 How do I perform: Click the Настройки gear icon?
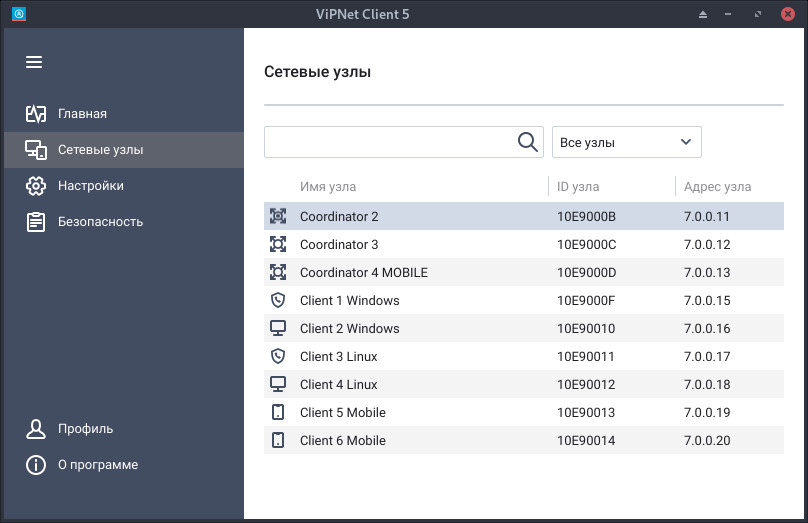coord(36,185)
